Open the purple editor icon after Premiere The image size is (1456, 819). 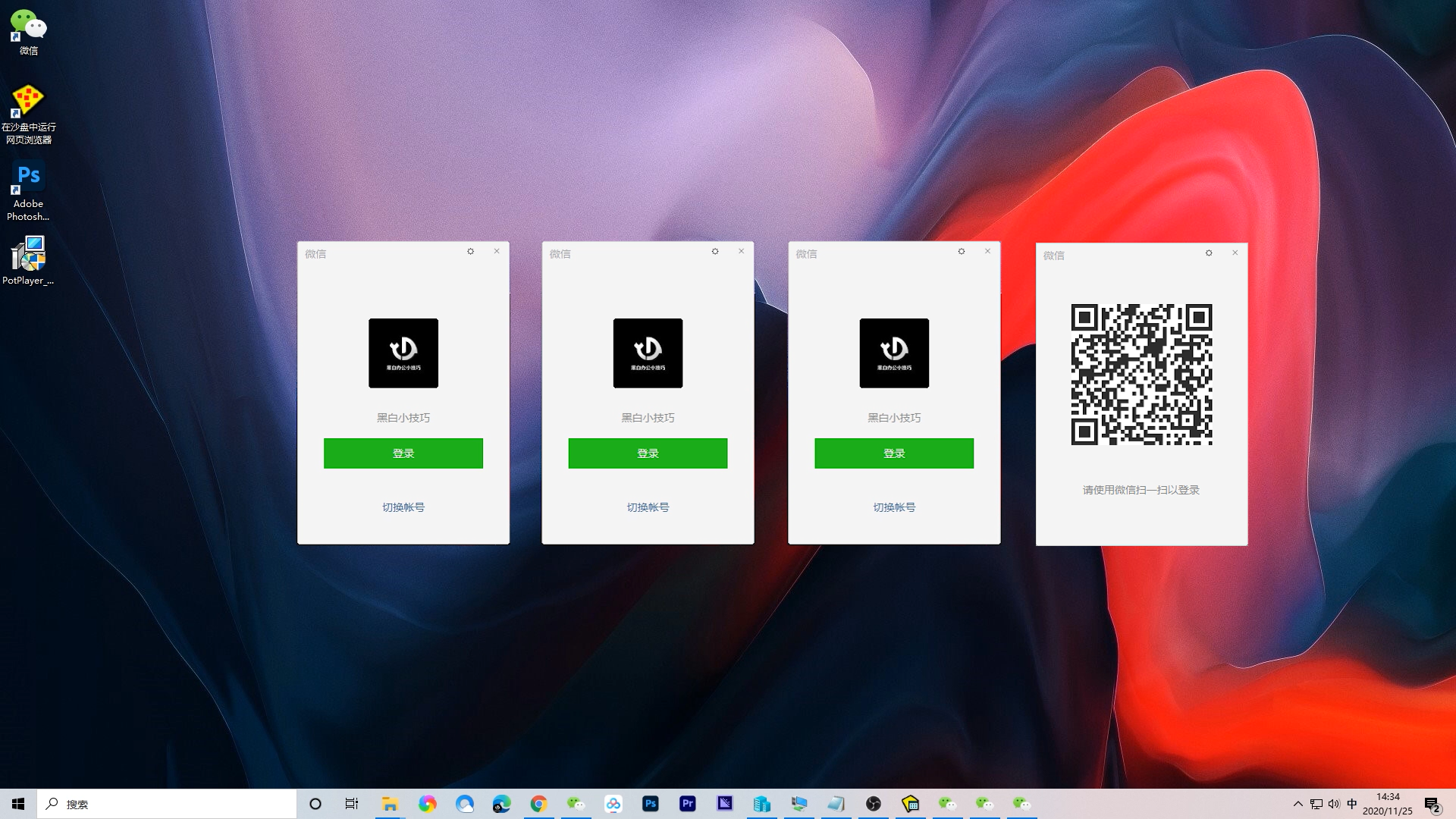724,804
